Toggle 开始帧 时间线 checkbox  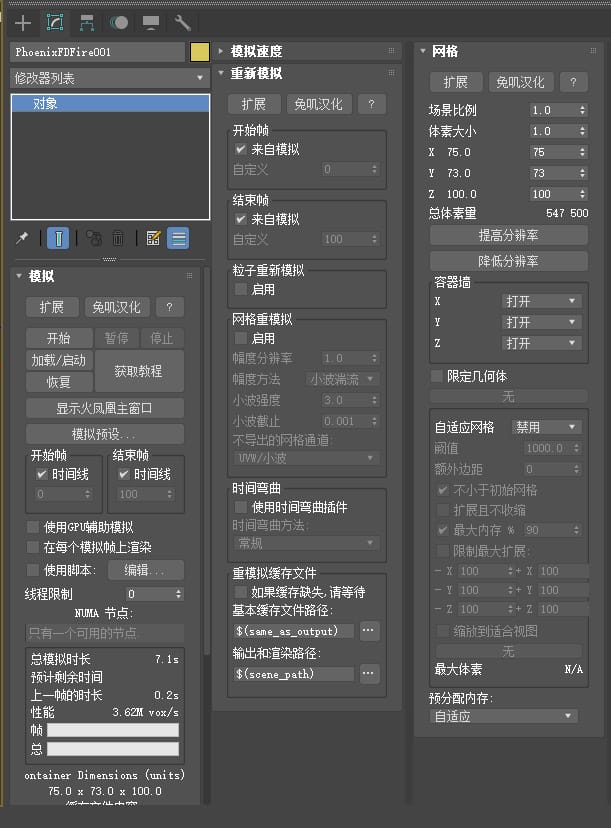coord(42,474)
